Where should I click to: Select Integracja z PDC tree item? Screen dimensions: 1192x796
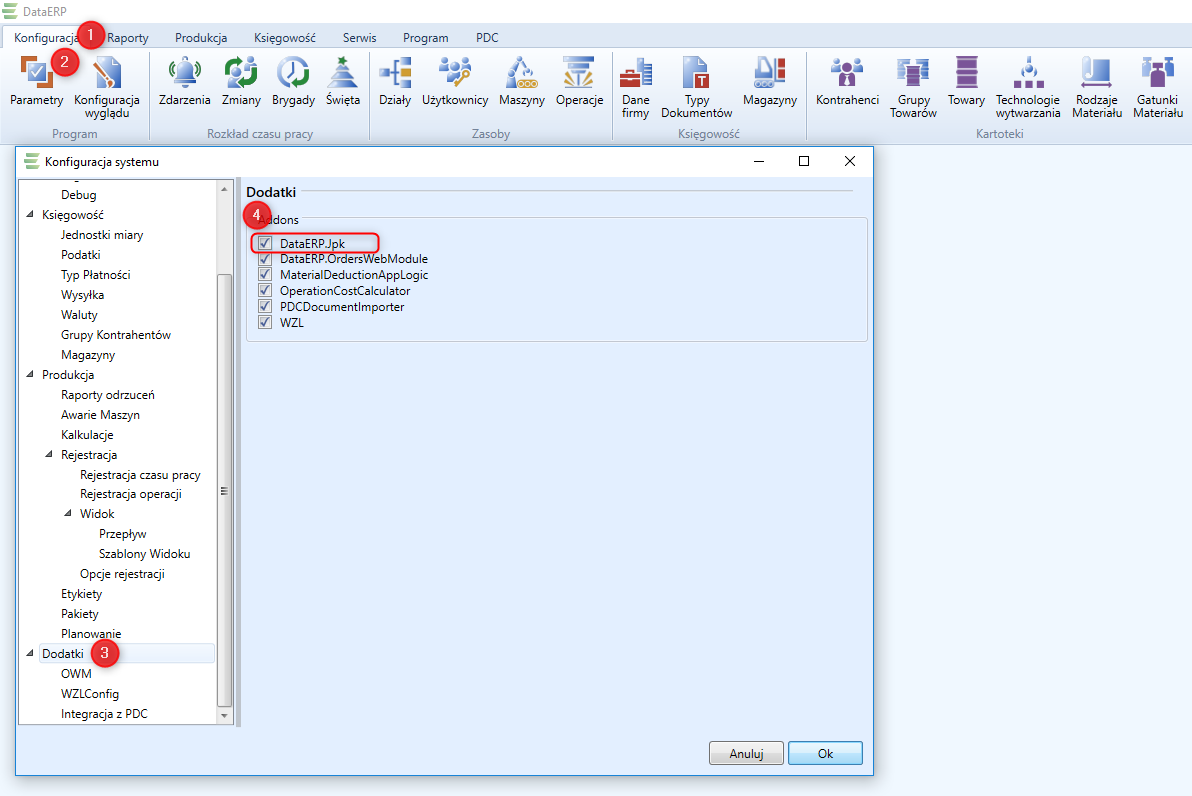pos(104,714)
